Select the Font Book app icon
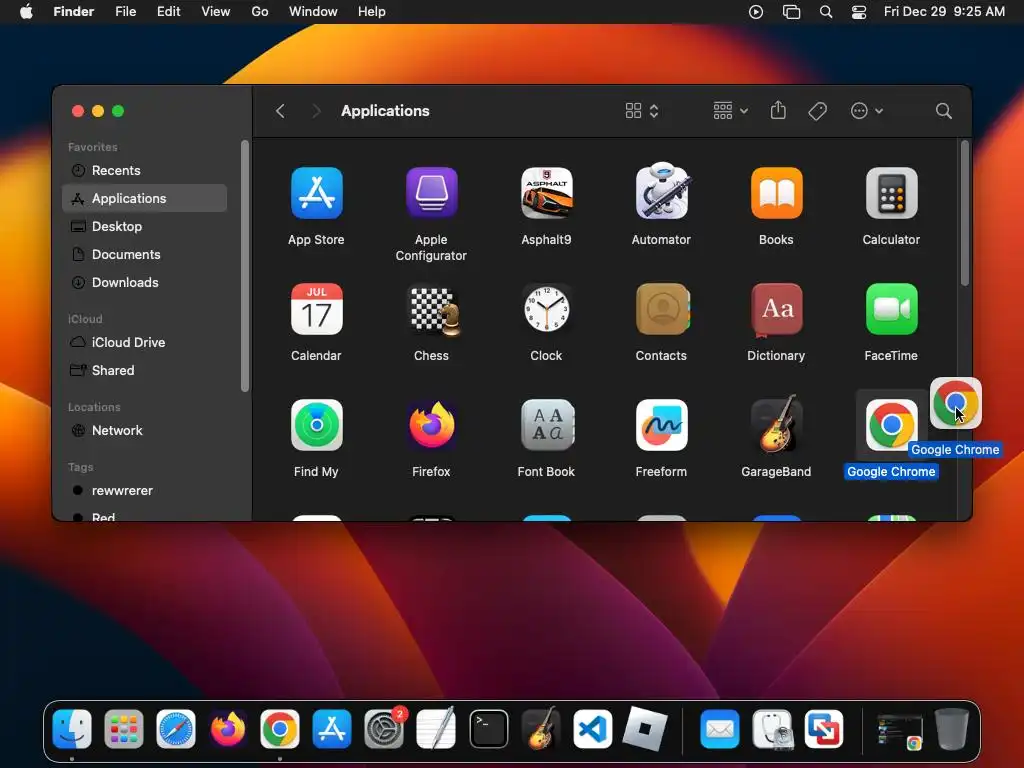Screen dimensions: 1024x768 [547, 425]
